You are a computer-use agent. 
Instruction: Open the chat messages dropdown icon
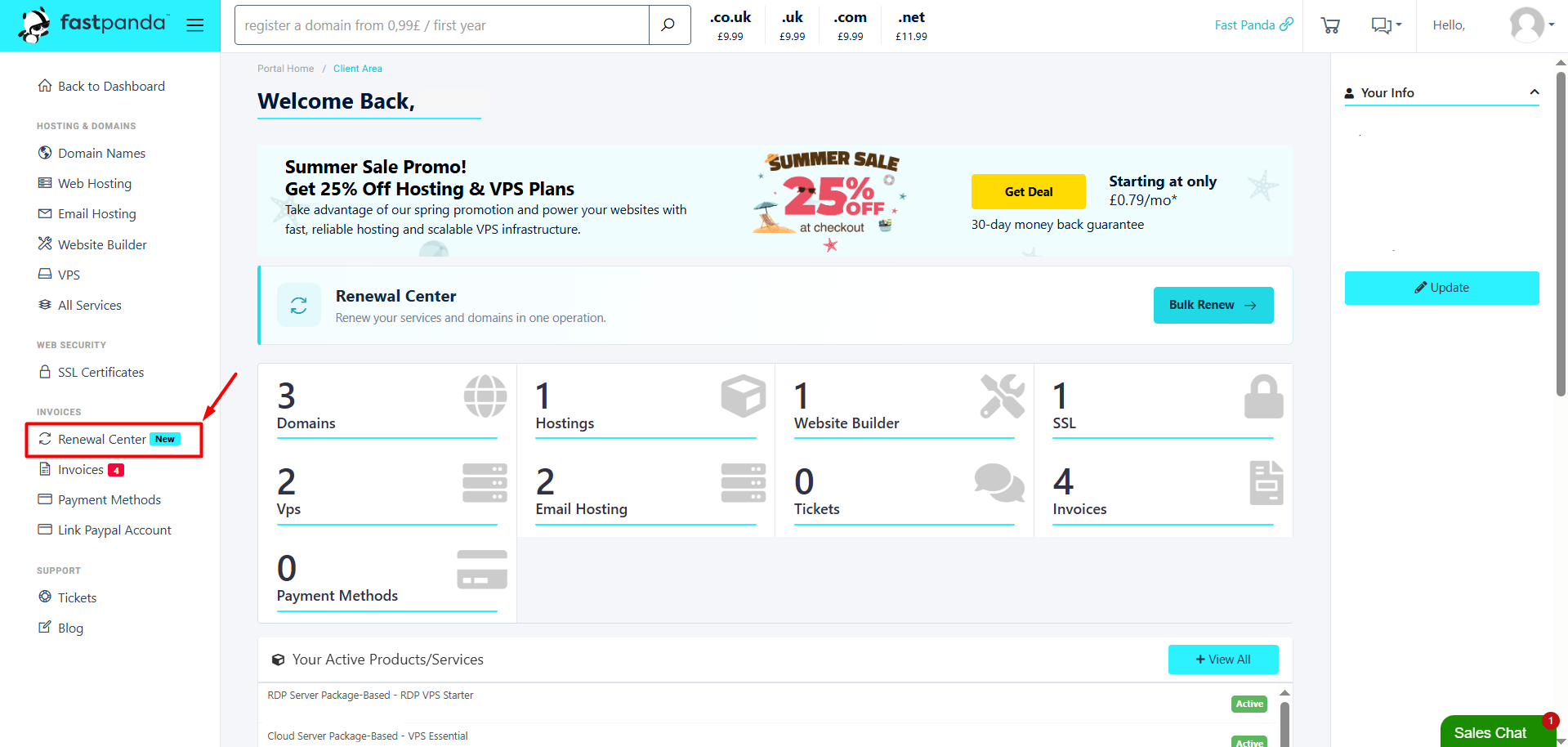click(x=1386, y=25)
